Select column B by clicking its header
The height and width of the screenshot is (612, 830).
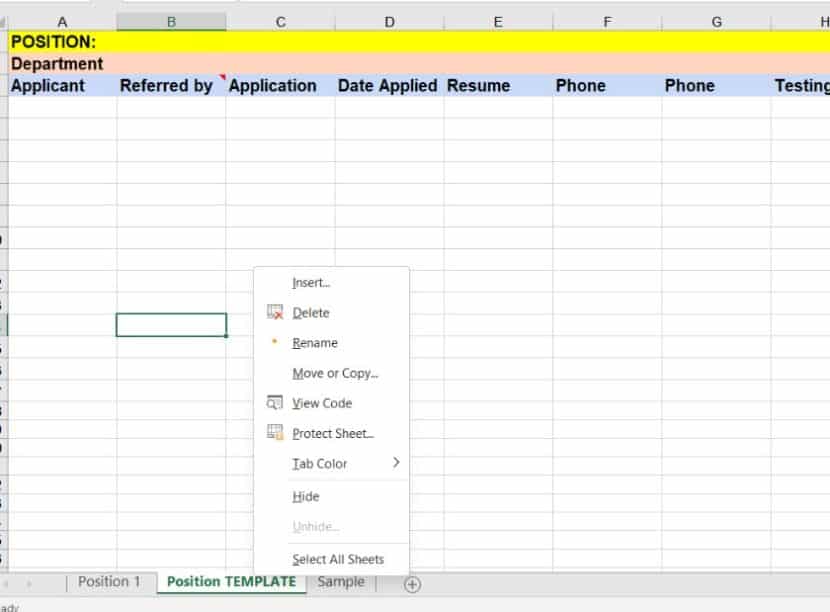171,20
